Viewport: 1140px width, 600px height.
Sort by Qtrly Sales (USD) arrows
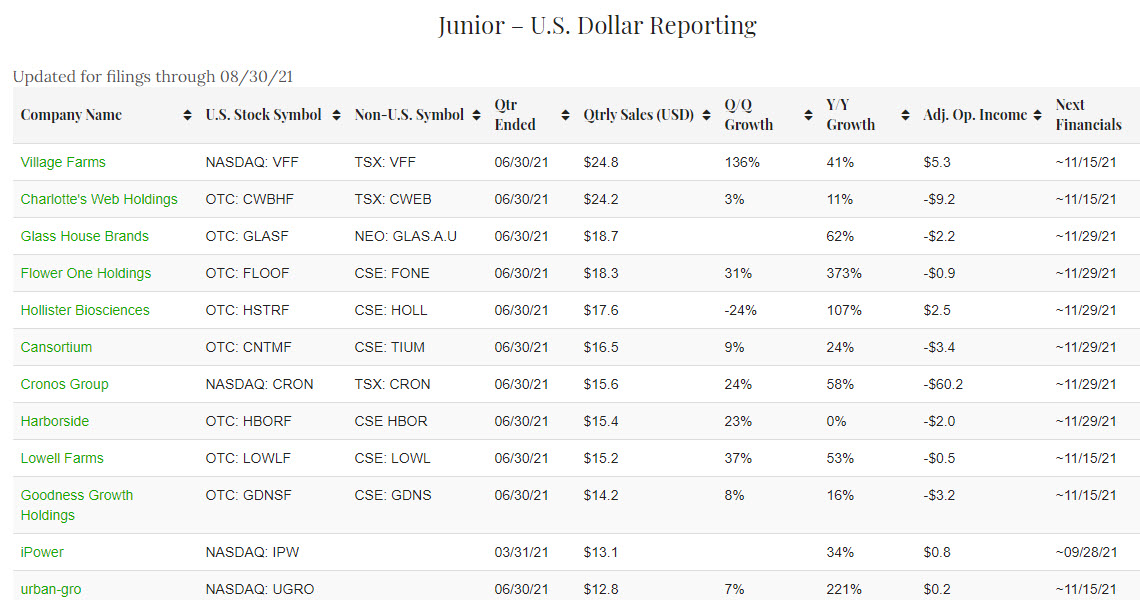706,115
